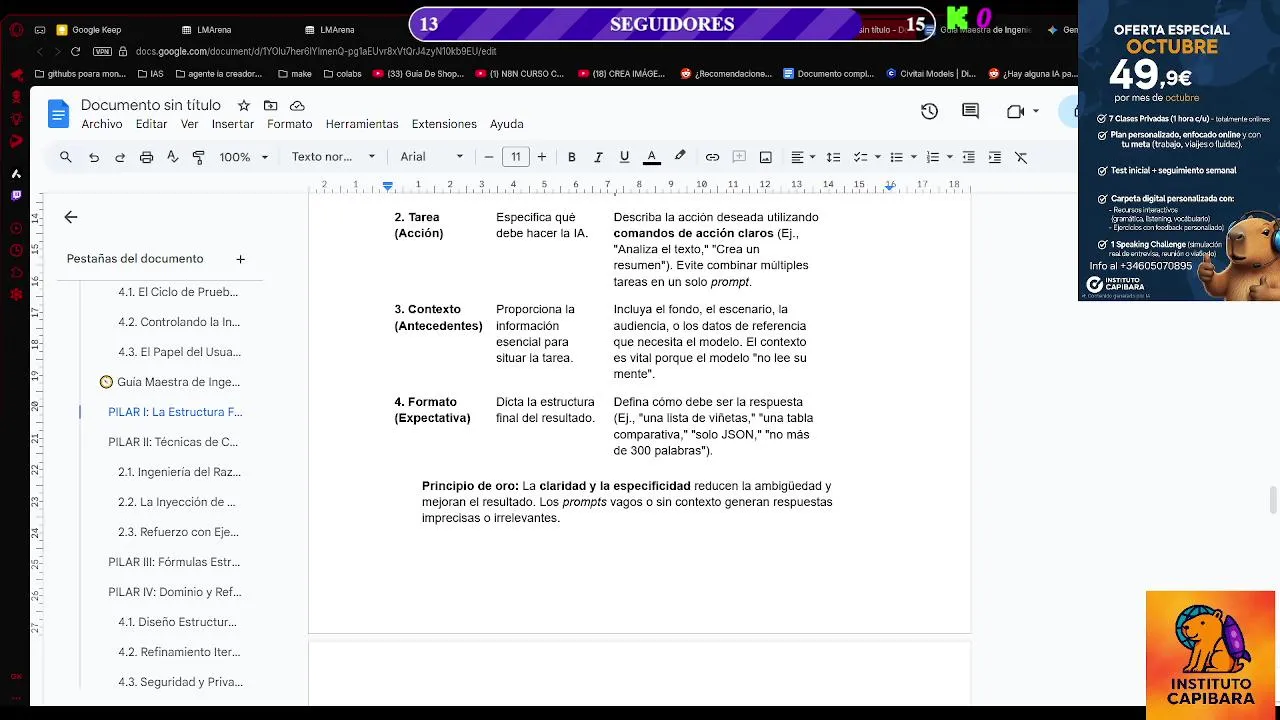Open the text color picker
This screenshot has height=720, width=1280.
click(x=651, y=157)
